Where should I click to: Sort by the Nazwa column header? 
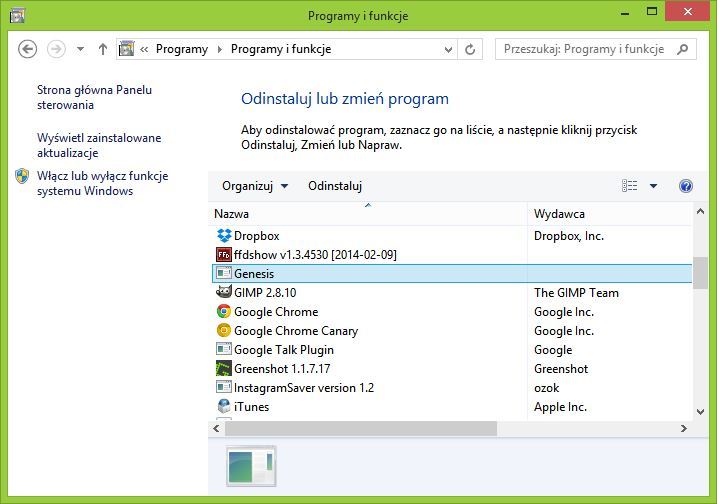(x=368, y=214)
